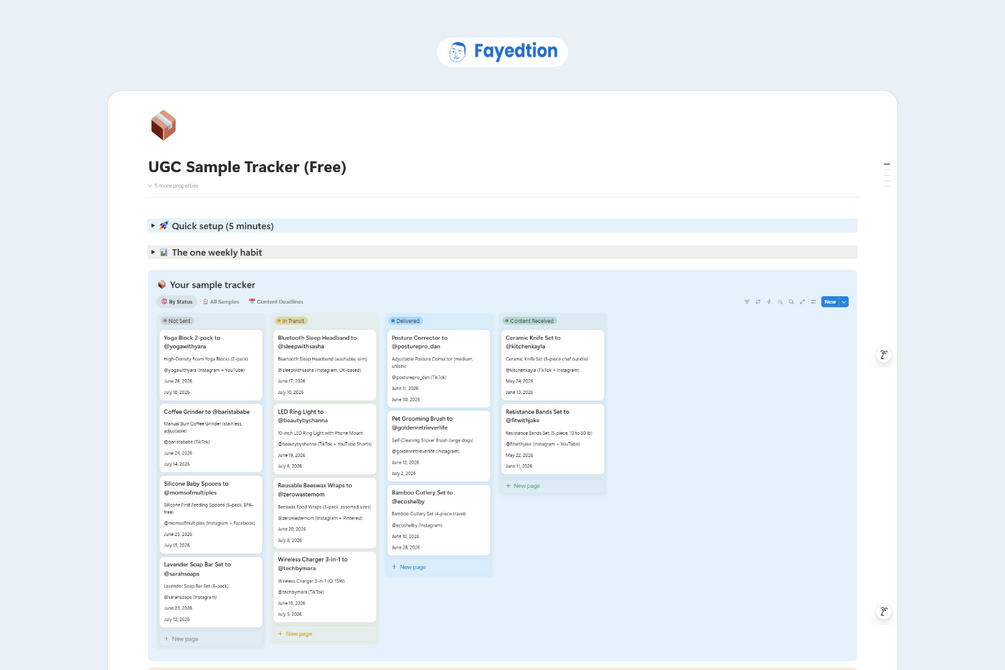Screen dimensions: 1005x670
Task: Click the lightning automations icon
Action: [769, 301]
